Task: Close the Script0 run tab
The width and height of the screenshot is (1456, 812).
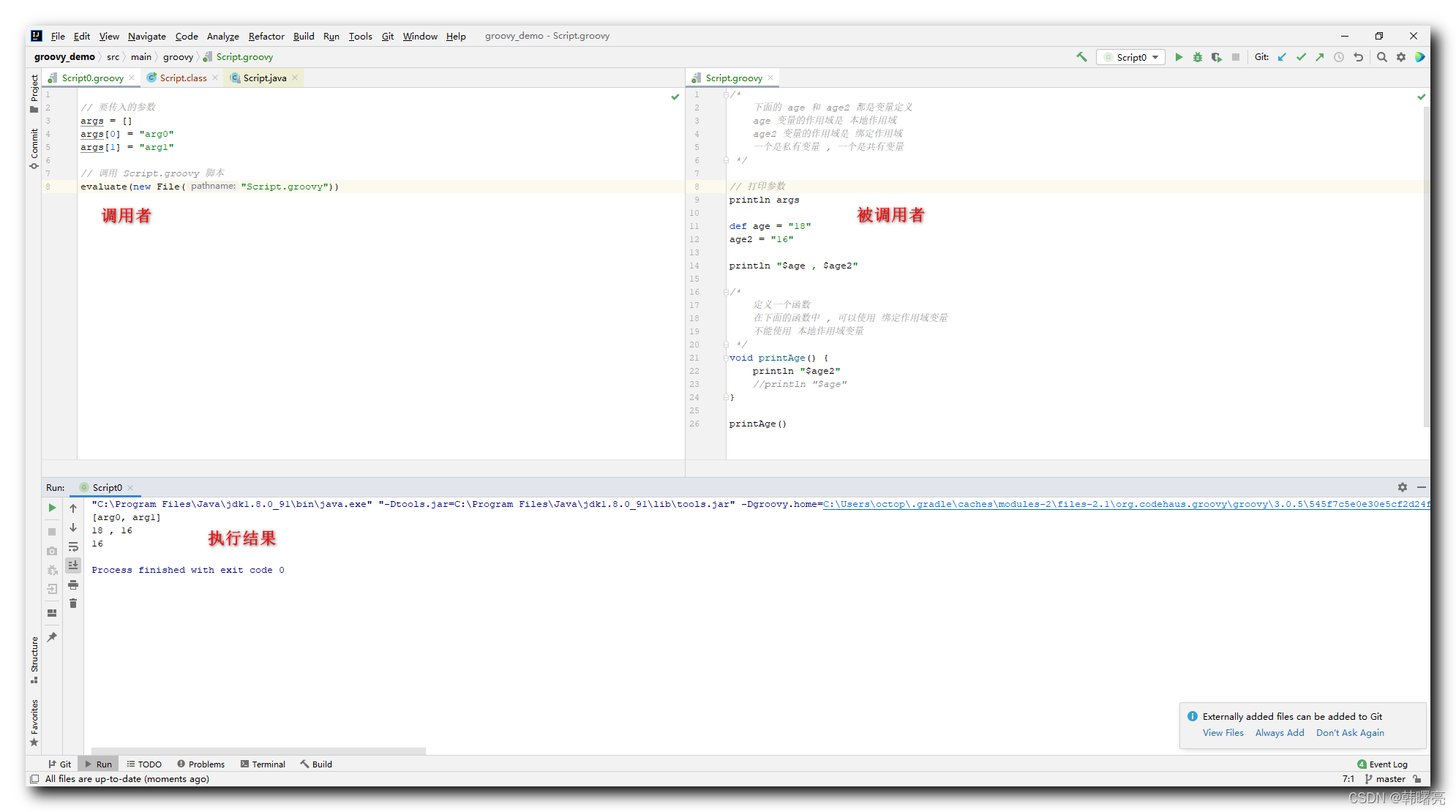Action: pos(130,488)
